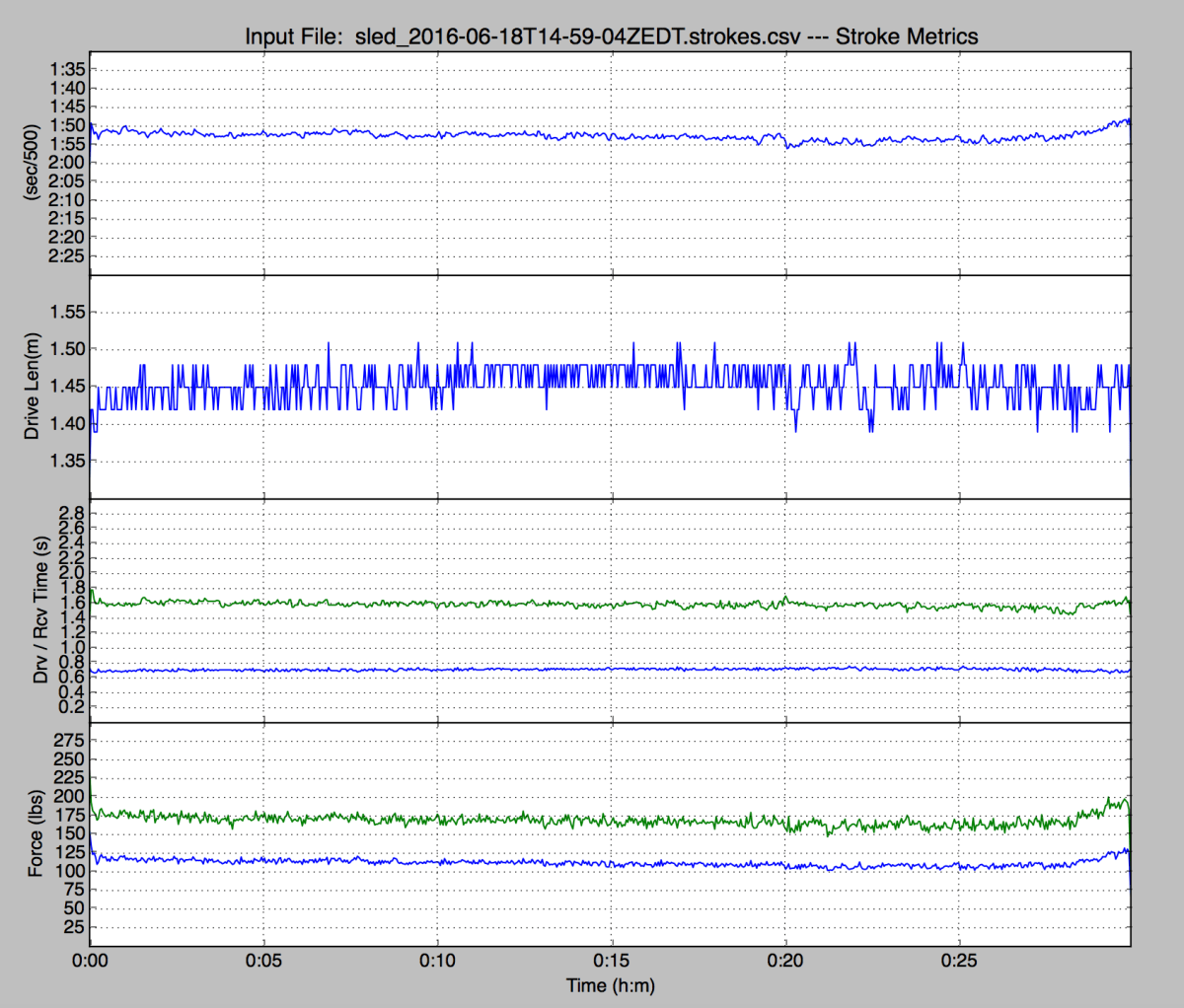Screen dimensions: 1184x1008
Task: Select the 0:10 time tick label
Action: [437, 961]
